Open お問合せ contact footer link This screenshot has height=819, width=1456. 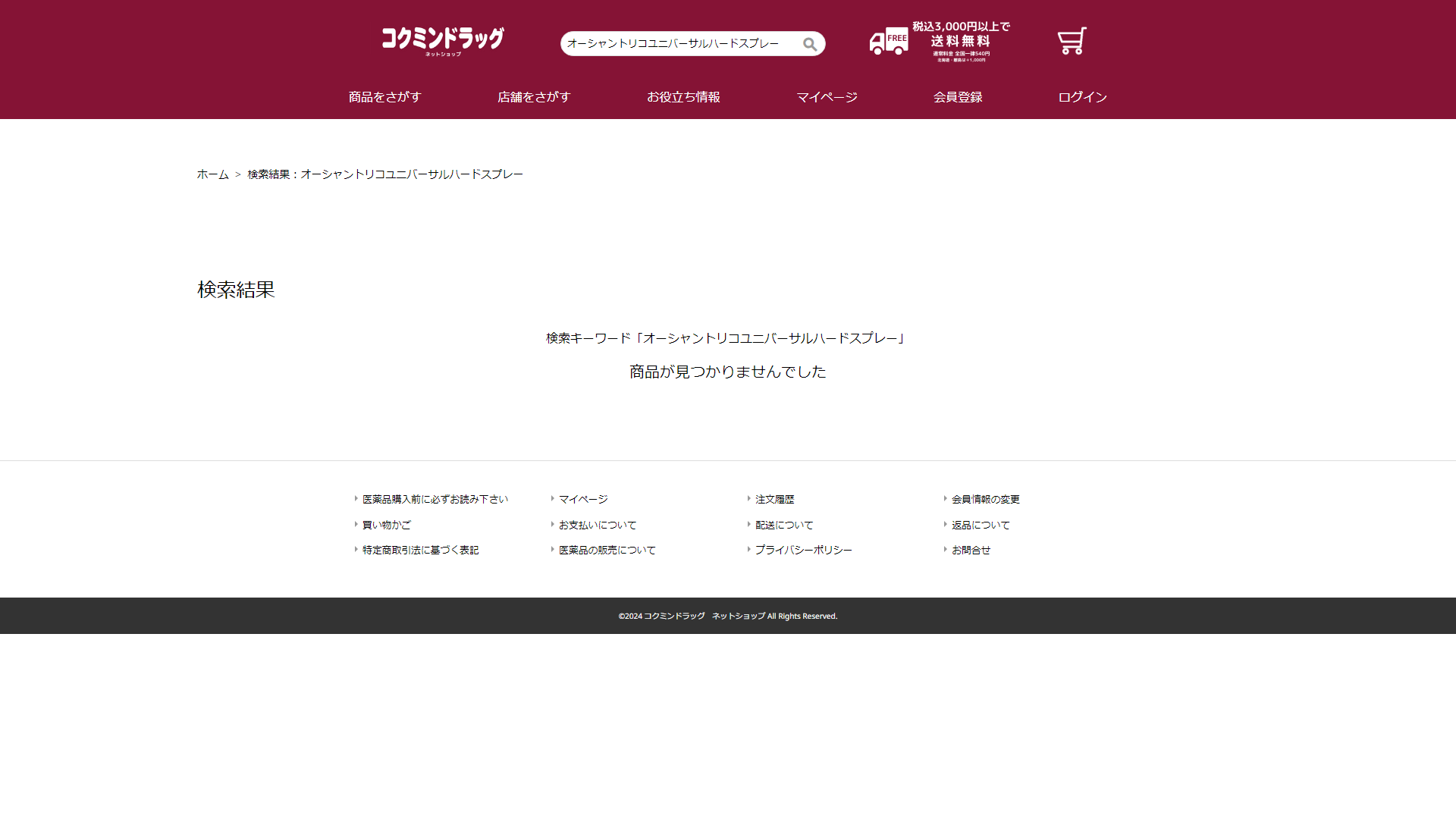click(x=971, y=550)
